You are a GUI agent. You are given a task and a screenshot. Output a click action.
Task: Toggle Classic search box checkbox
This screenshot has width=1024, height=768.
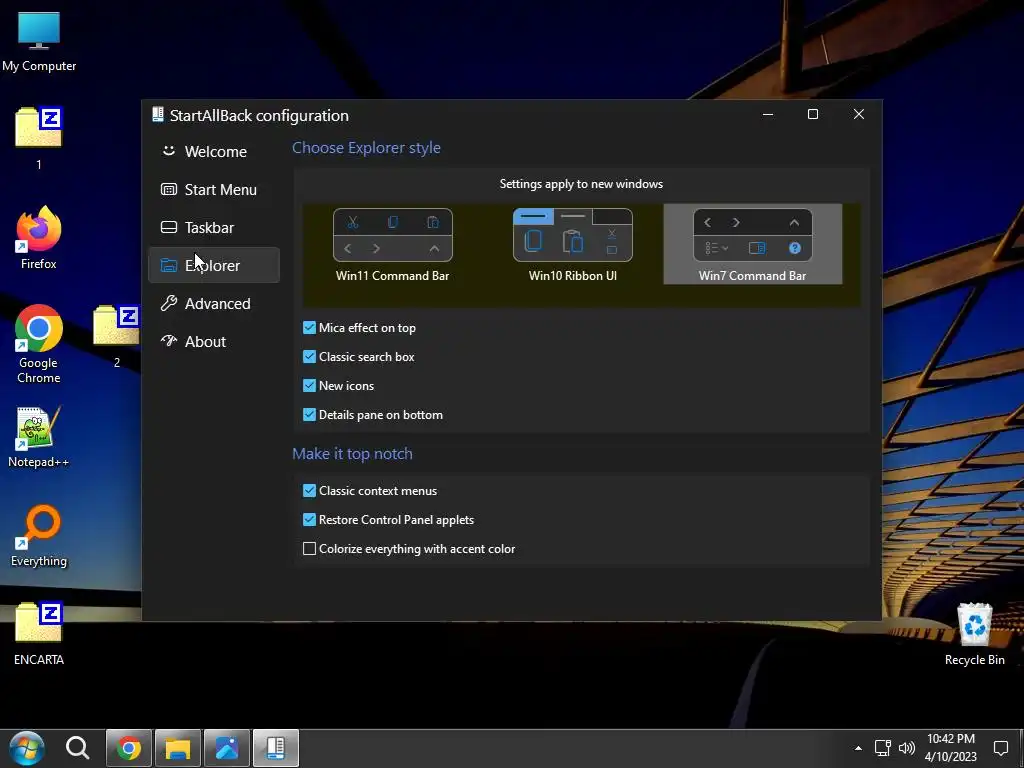coord(310,357)
